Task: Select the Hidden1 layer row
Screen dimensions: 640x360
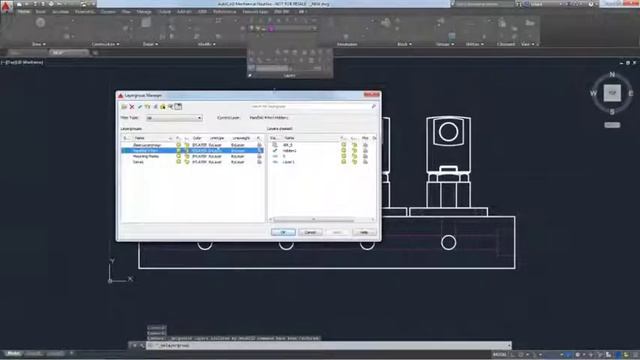Action: click(x=322, y=151)
